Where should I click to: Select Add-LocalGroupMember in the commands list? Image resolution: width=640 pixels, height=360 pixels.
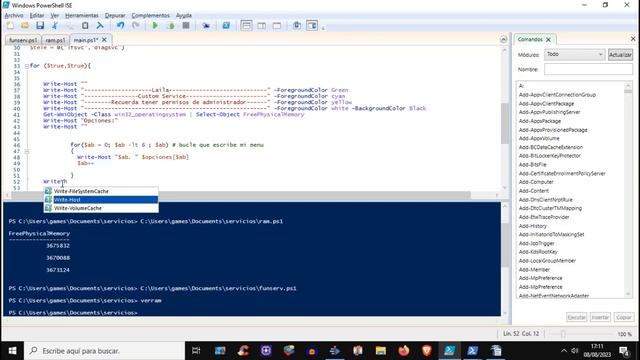[x=547, y=261]
